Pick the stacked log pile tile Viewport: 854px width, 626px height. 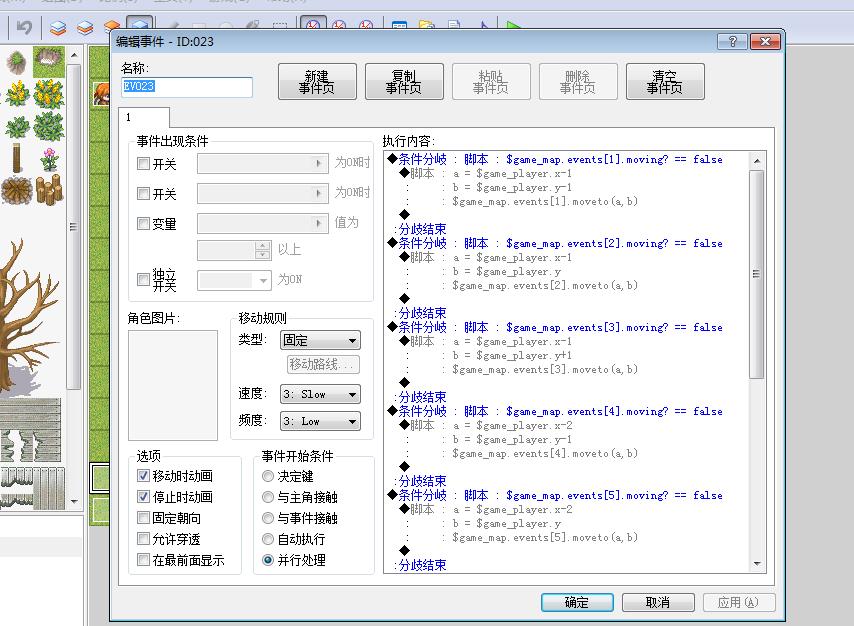(50, 190)
